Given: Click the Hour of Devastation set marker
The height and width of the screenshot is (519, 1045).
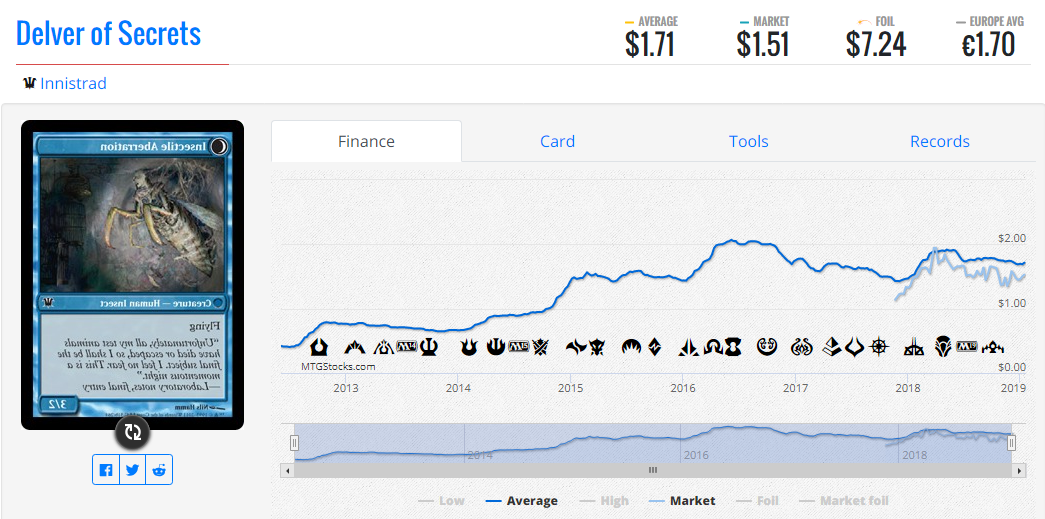Looking at the screenshot, I should 854,347.
